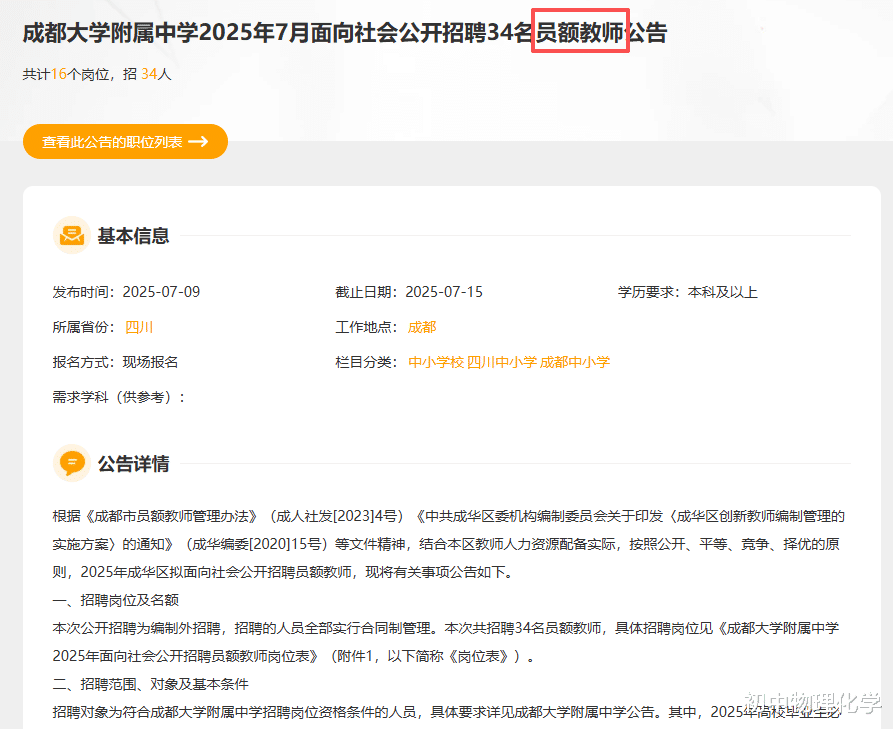
Task: Click the 共计16个岗位，招34人 summary line
Action: (97, 74)
